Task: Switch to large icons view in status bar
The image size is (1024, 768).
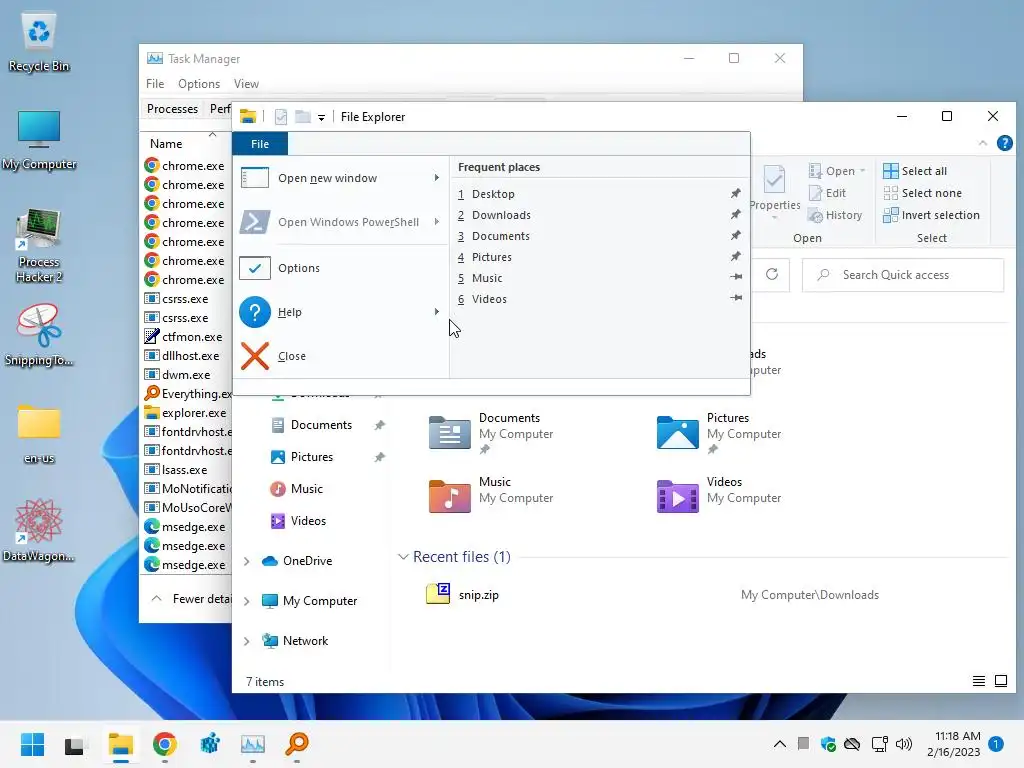Action: (1000, 681)
